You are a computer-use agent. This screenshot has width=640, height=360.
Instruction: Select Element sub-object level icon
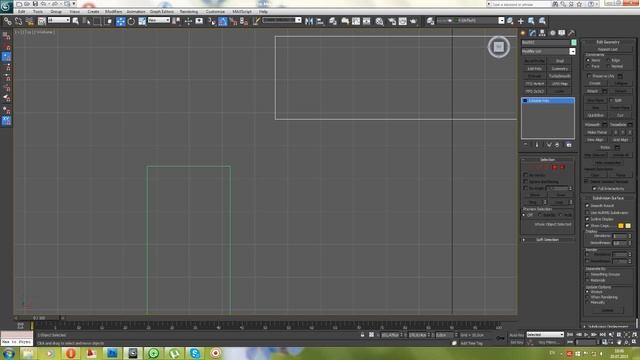tap(562, 167)
